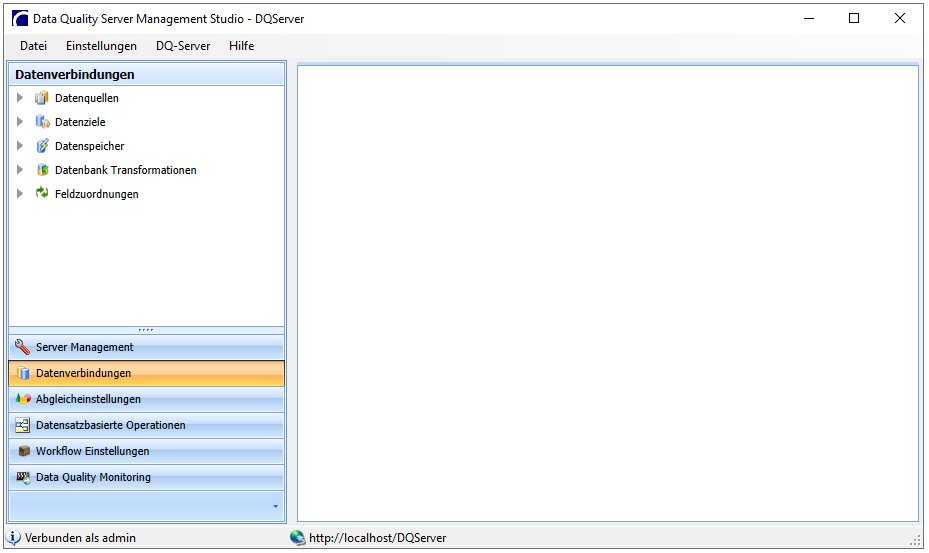Screen dimensions: 929x553
Task: Select Datenbank Transformationen tree label
Action: pyautogui.click(x=126, y=170)
